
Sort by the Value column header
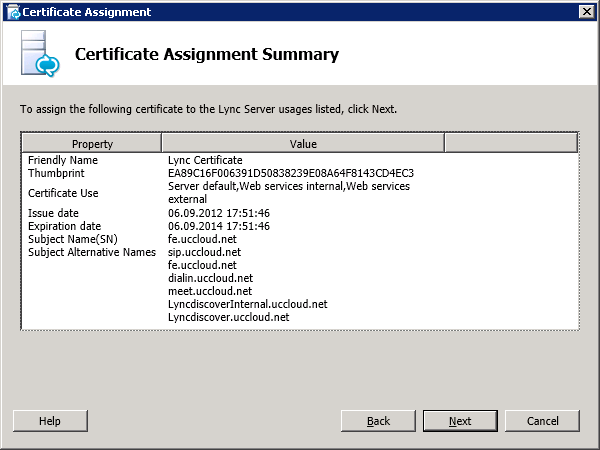[303, 143]
